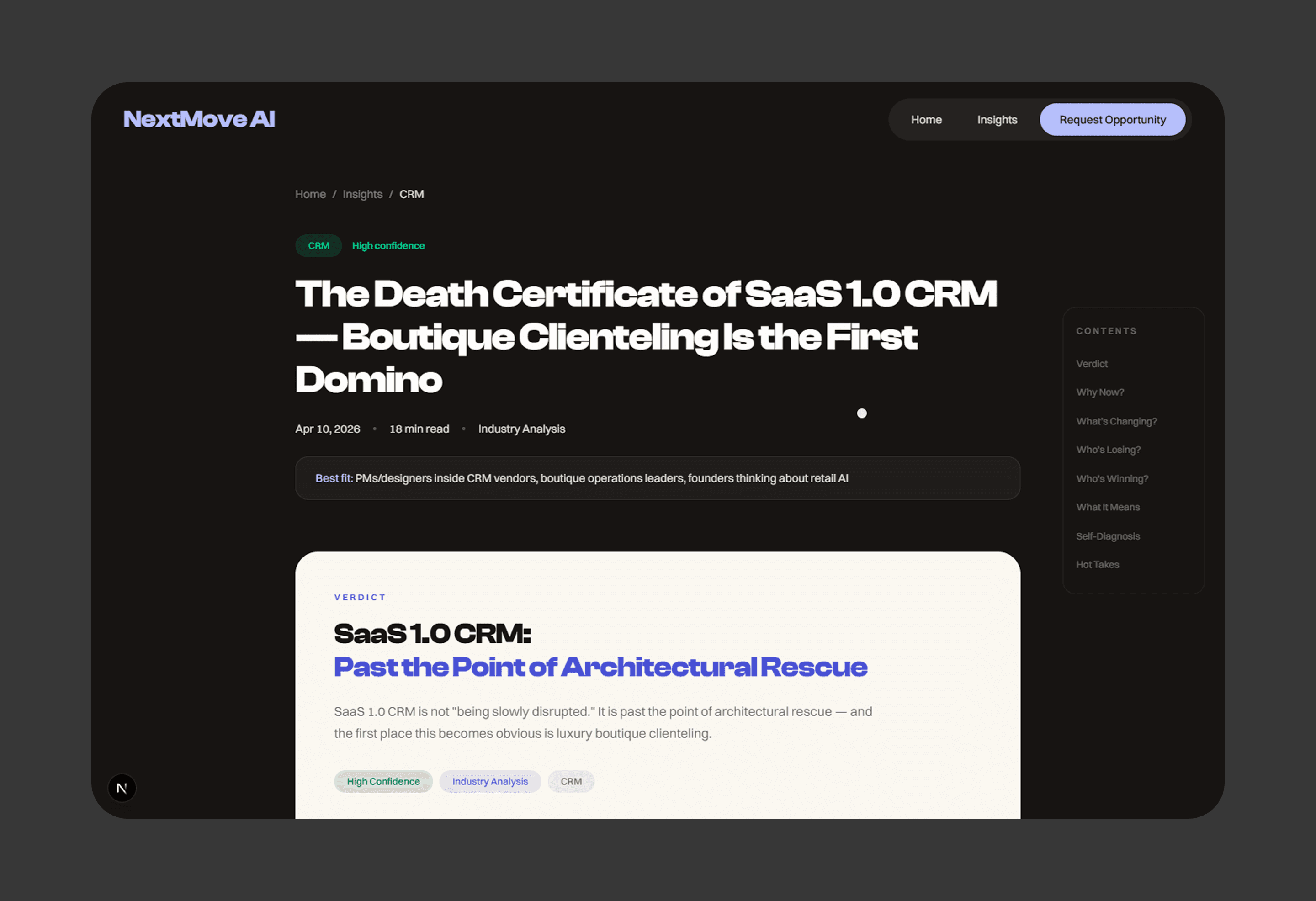The height and width of the screenshot is (901, 1316).
Task: Go to Home in the breadcrumb
Action: [x=310, y=194]
